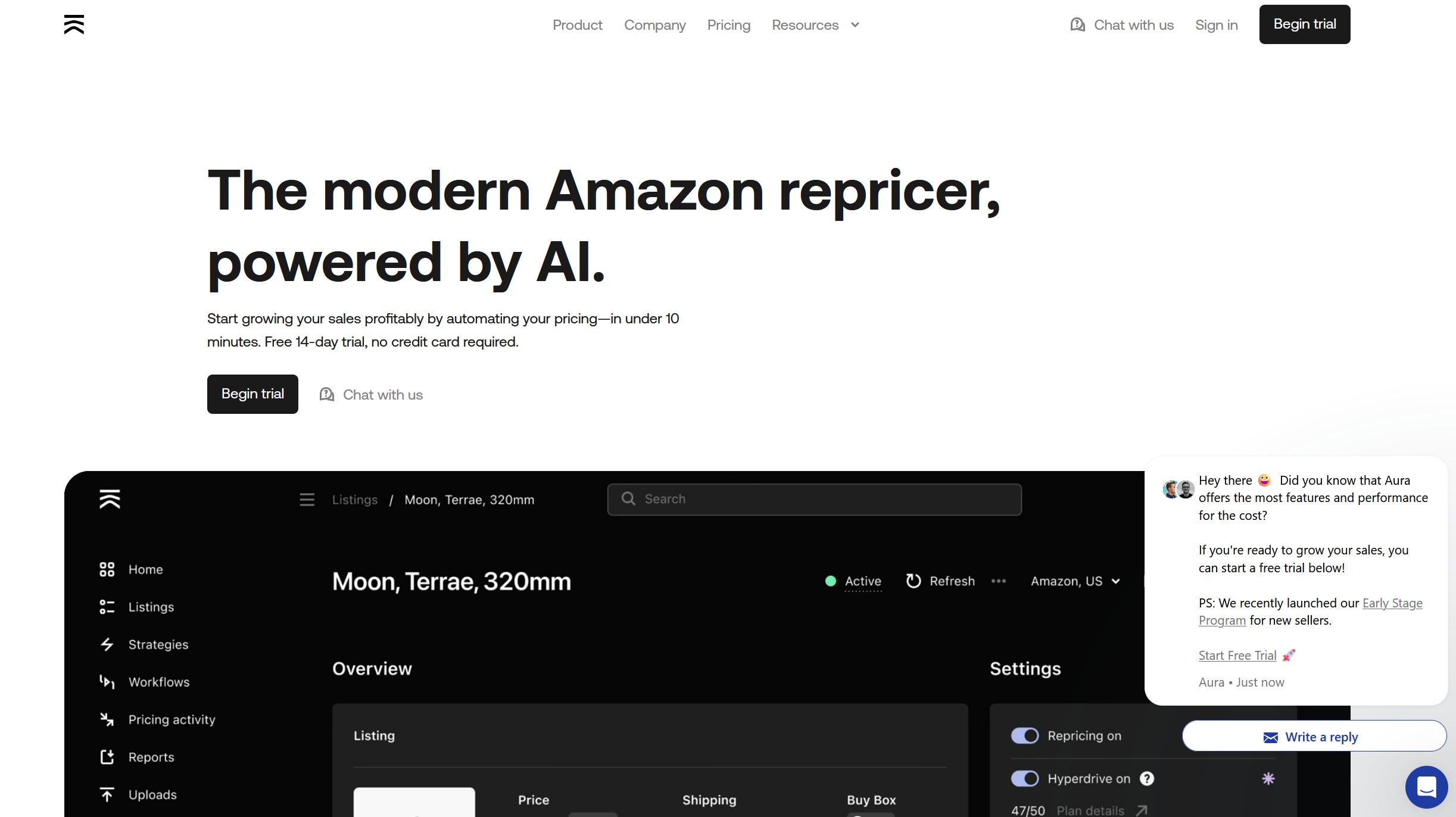Image resolution: width=1456 pixels, height=817 pixels.
Task: Click the Pricing navigation menu item
Action: click(x=728, y=25)
